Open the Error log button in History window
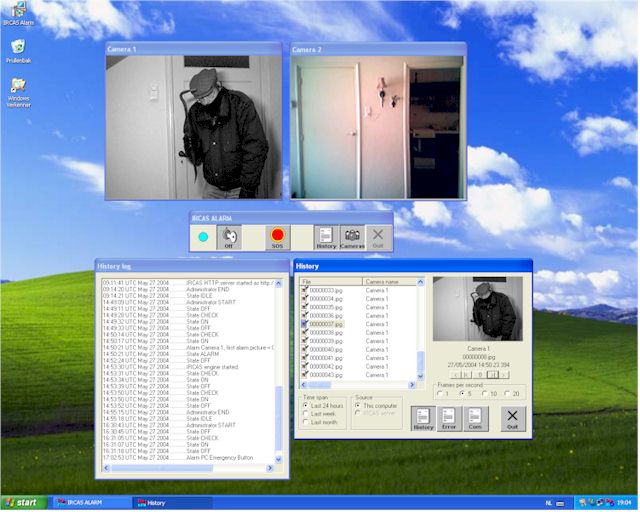Screen dimensions: 640x512 [x=449, y=419]
